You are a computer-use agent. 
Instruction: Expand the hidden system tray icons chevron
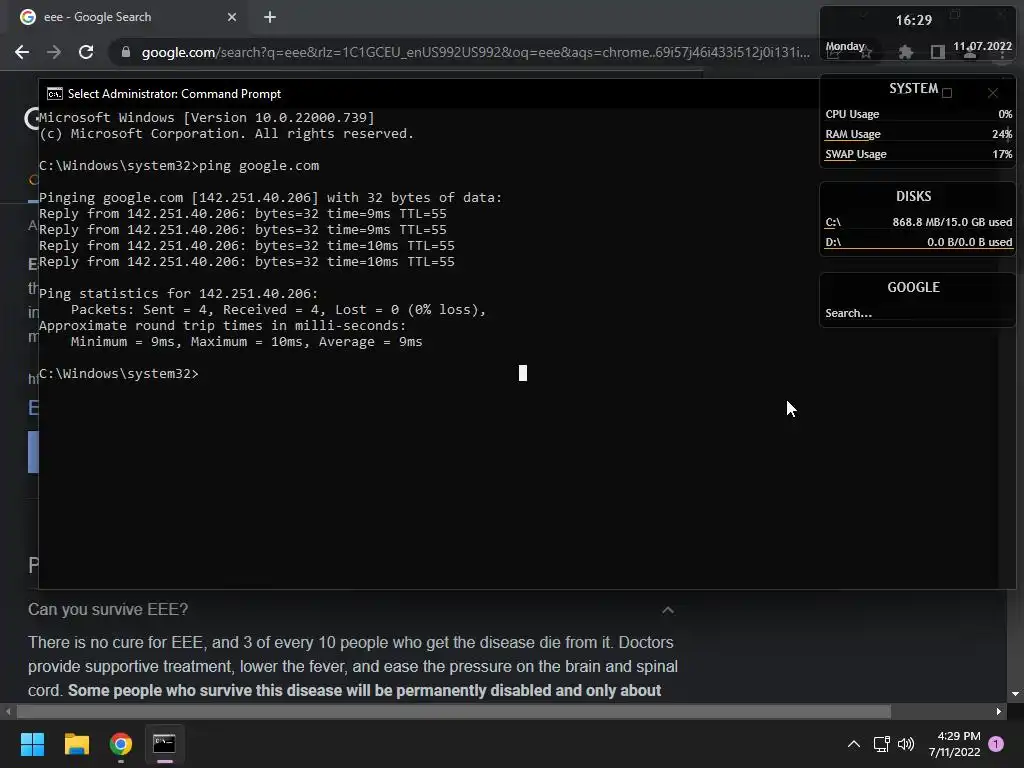point(853,744)
